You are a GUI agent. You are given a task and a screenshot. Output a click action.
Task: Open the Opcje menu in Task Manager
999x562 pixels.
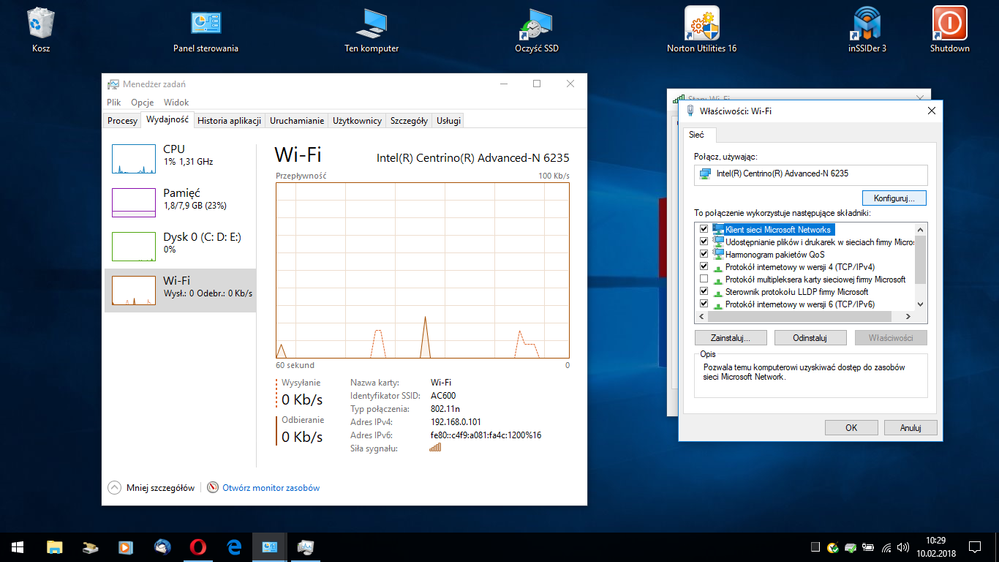(x=142, y=102)
